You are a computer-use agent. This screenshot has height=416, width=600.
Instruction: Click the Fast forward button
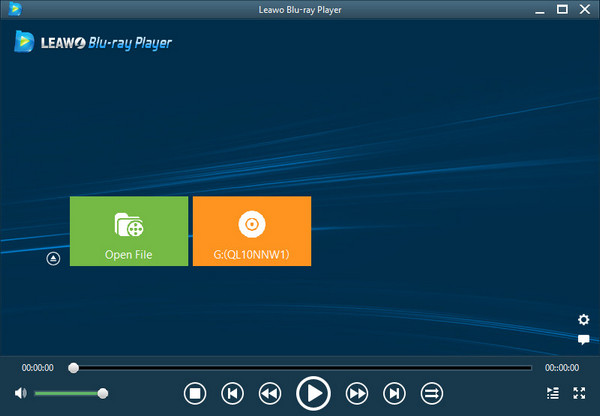(357, 393)
